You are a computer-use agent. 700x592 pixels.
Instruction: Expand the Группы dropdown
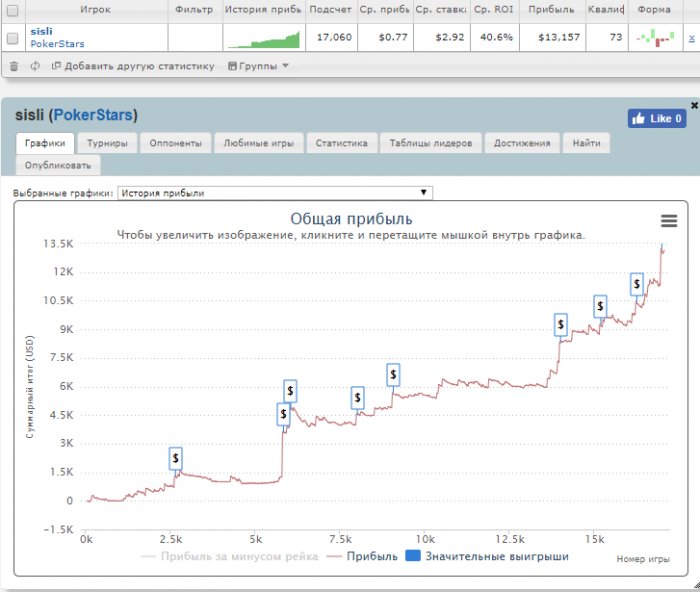[259, 66]
